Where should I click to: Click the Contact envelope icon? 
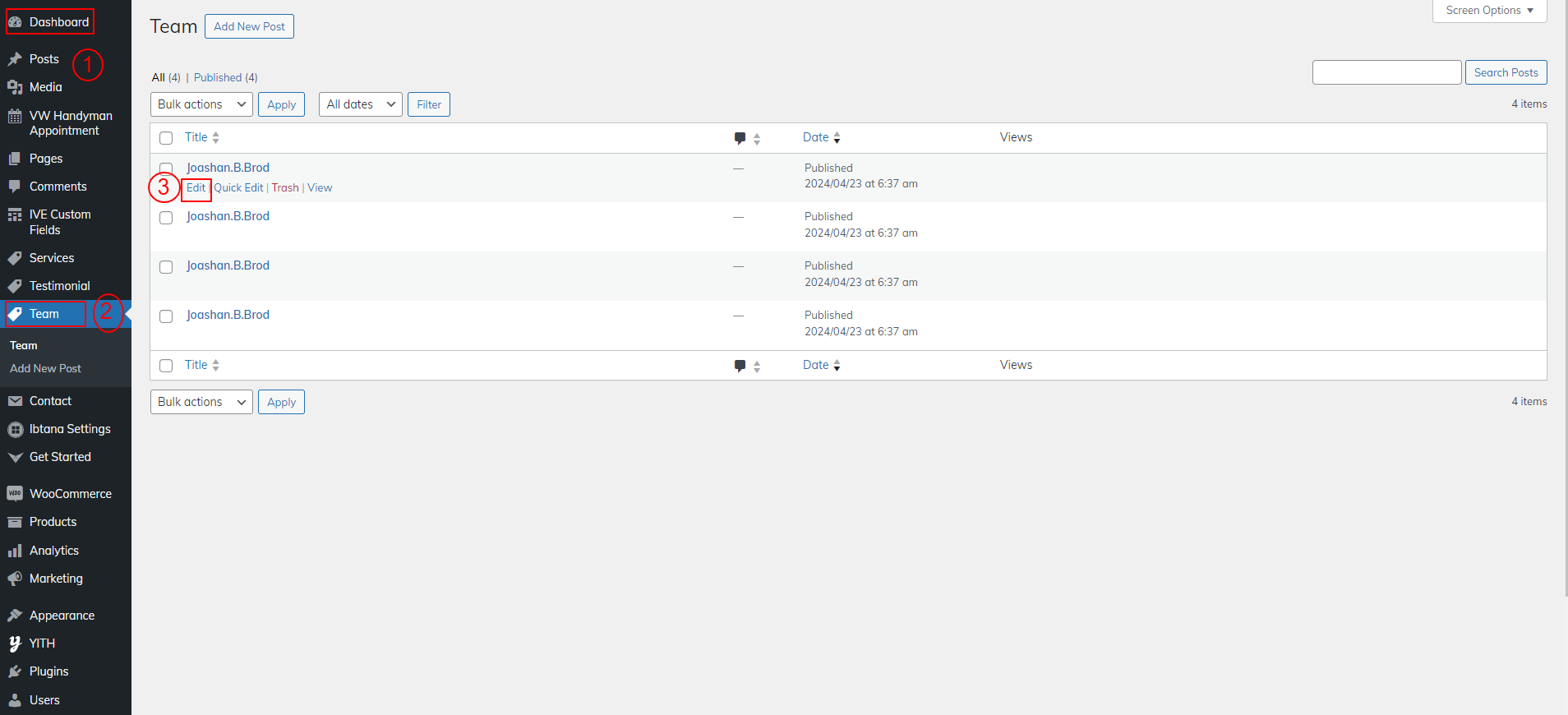[15, 401]
